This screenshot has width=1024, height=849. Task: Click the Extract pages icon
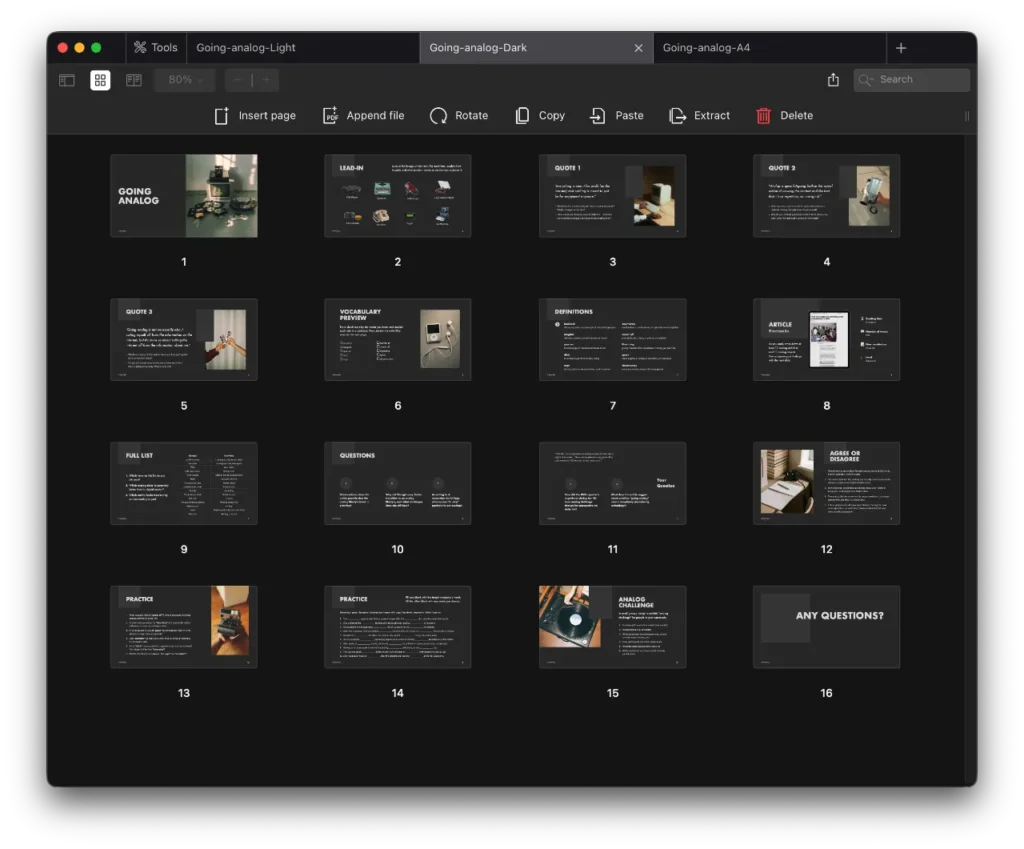pyautogui.click(x=677, y=116)
